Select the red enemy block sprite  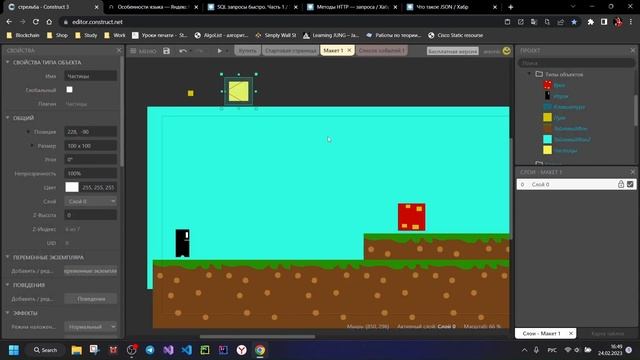coord(411,217)
